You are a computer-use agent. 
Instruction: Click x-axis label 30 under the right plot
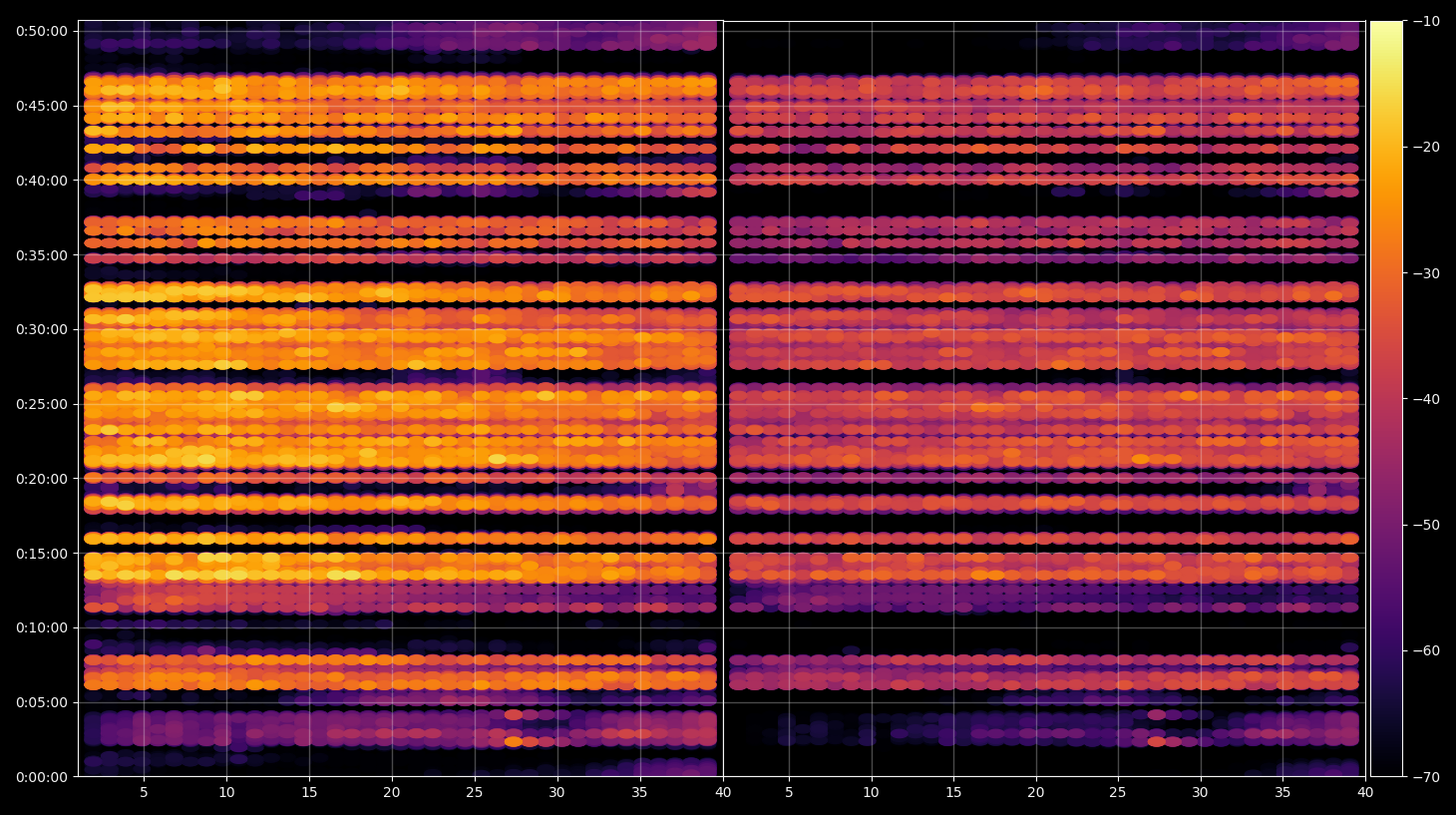1200,793
